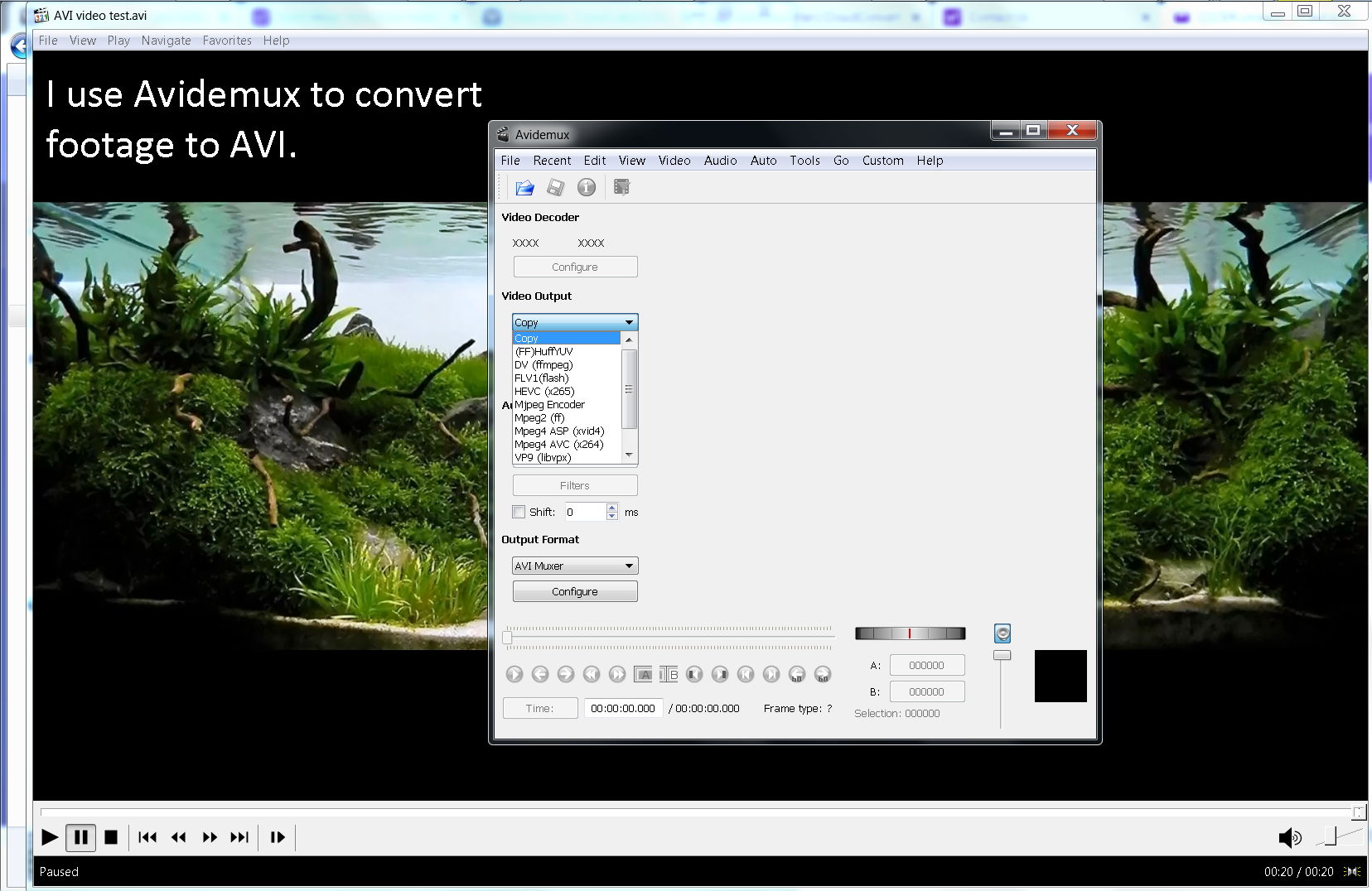Skip to previous file in media player
Image resolution: width=1372 pixels, height=891 pixels.
coord(147,837)
